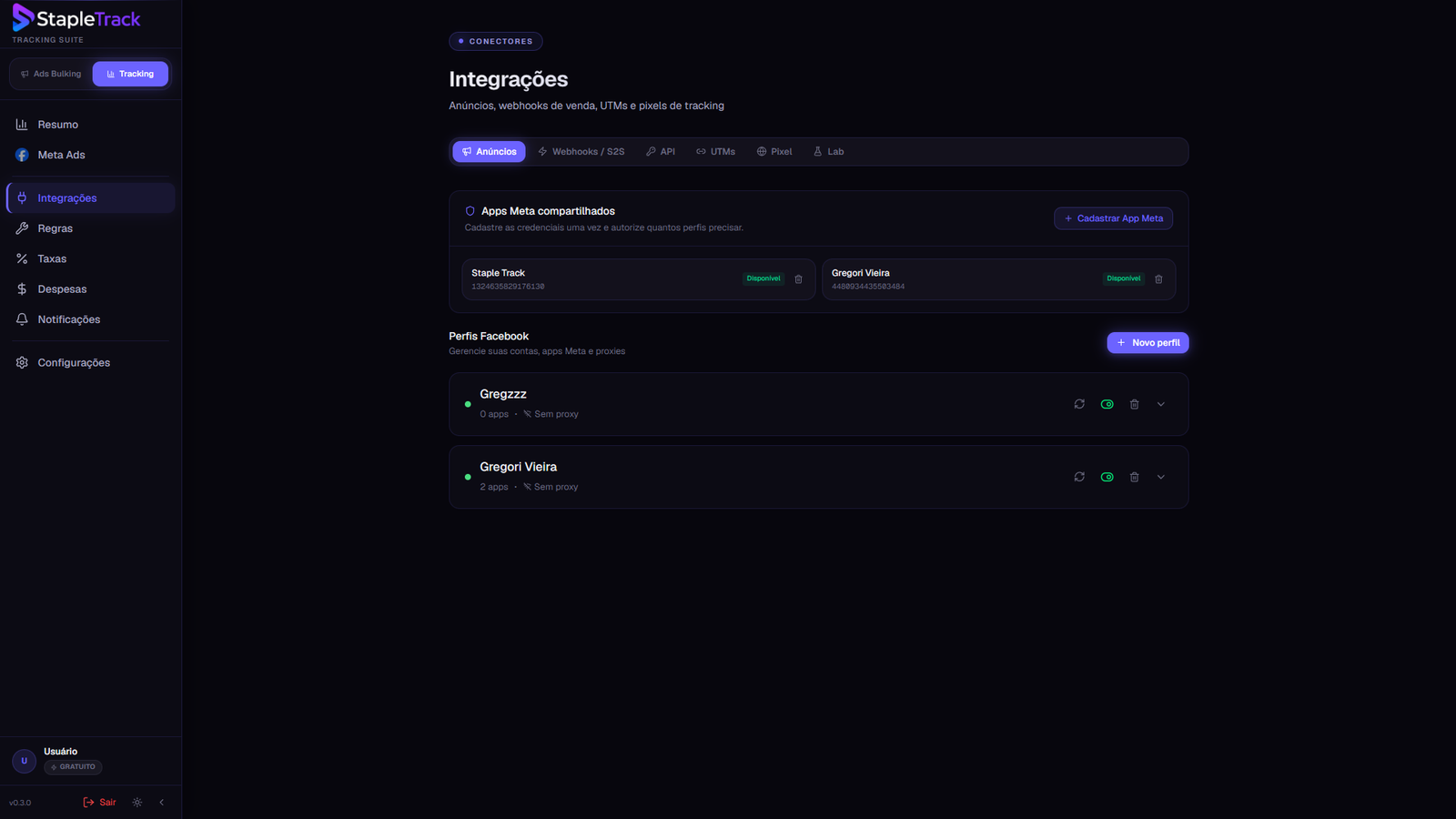Viewport: 1456px width, 819px height.
Task: Click the Gregzzz profile name
Action: (x=503, y=394)
